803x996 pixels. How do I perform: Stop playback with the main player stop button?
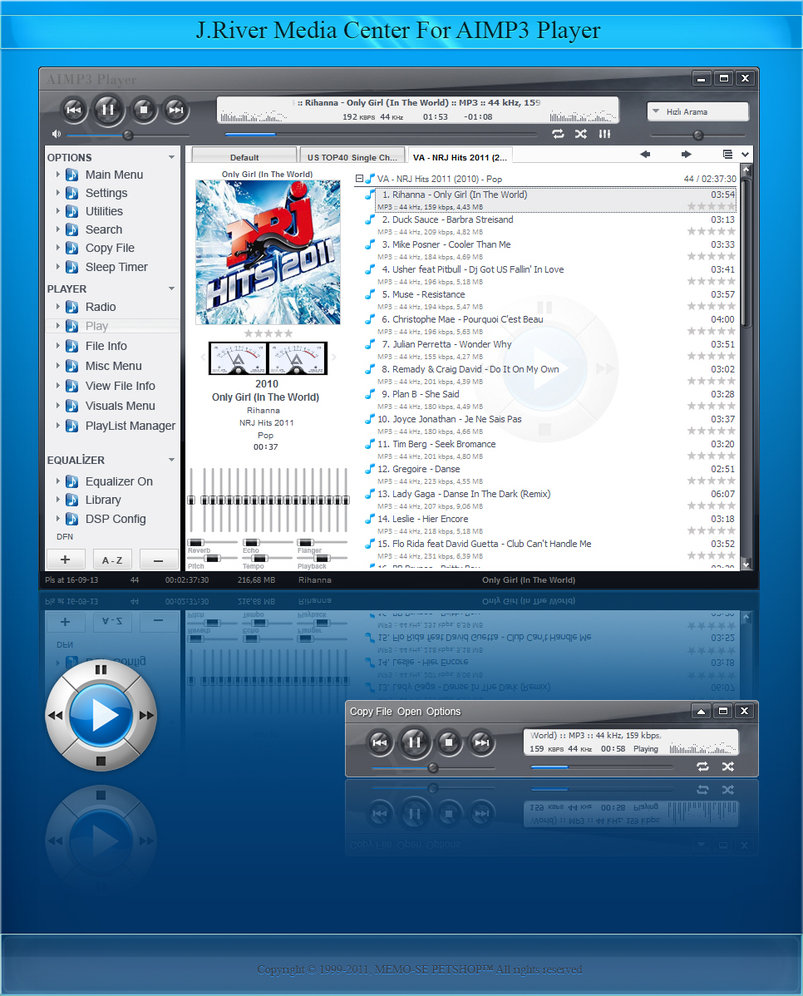pyautogui.click(x=144, y=110)
